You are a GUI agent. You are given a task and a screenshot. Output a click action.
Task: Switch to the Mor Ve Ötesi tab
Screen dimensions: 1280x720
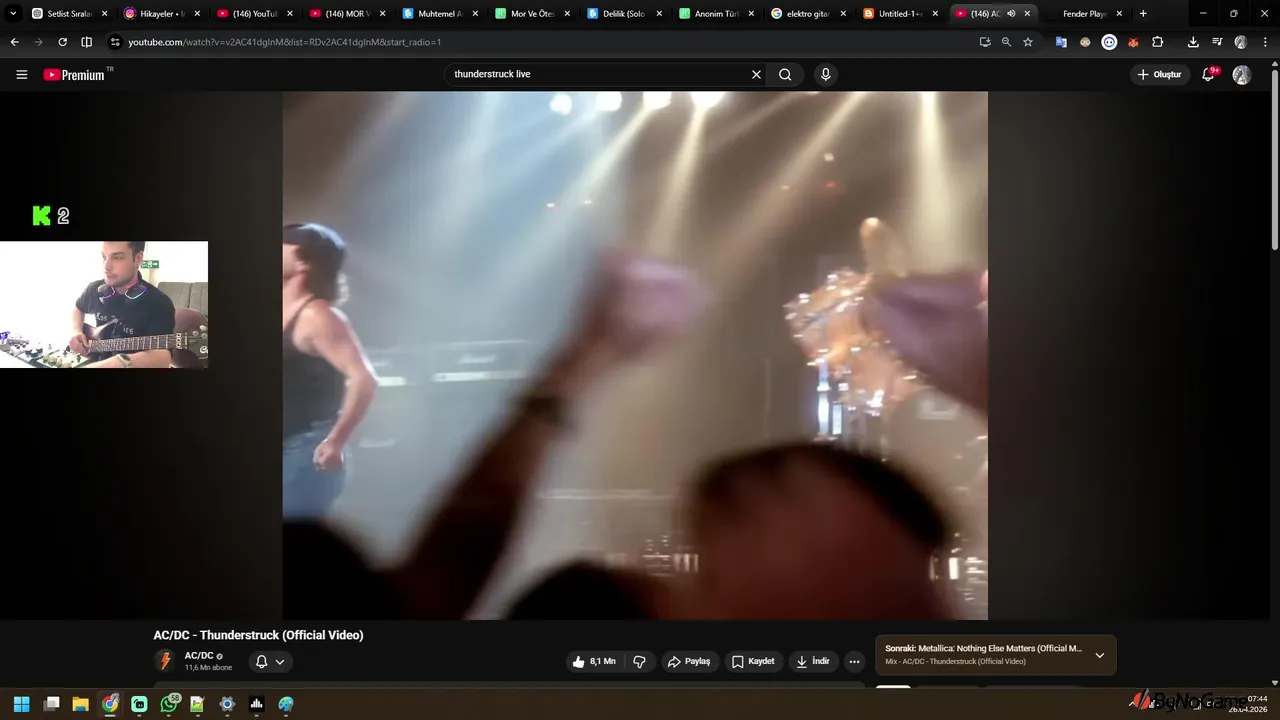click(x=531, y=14)
